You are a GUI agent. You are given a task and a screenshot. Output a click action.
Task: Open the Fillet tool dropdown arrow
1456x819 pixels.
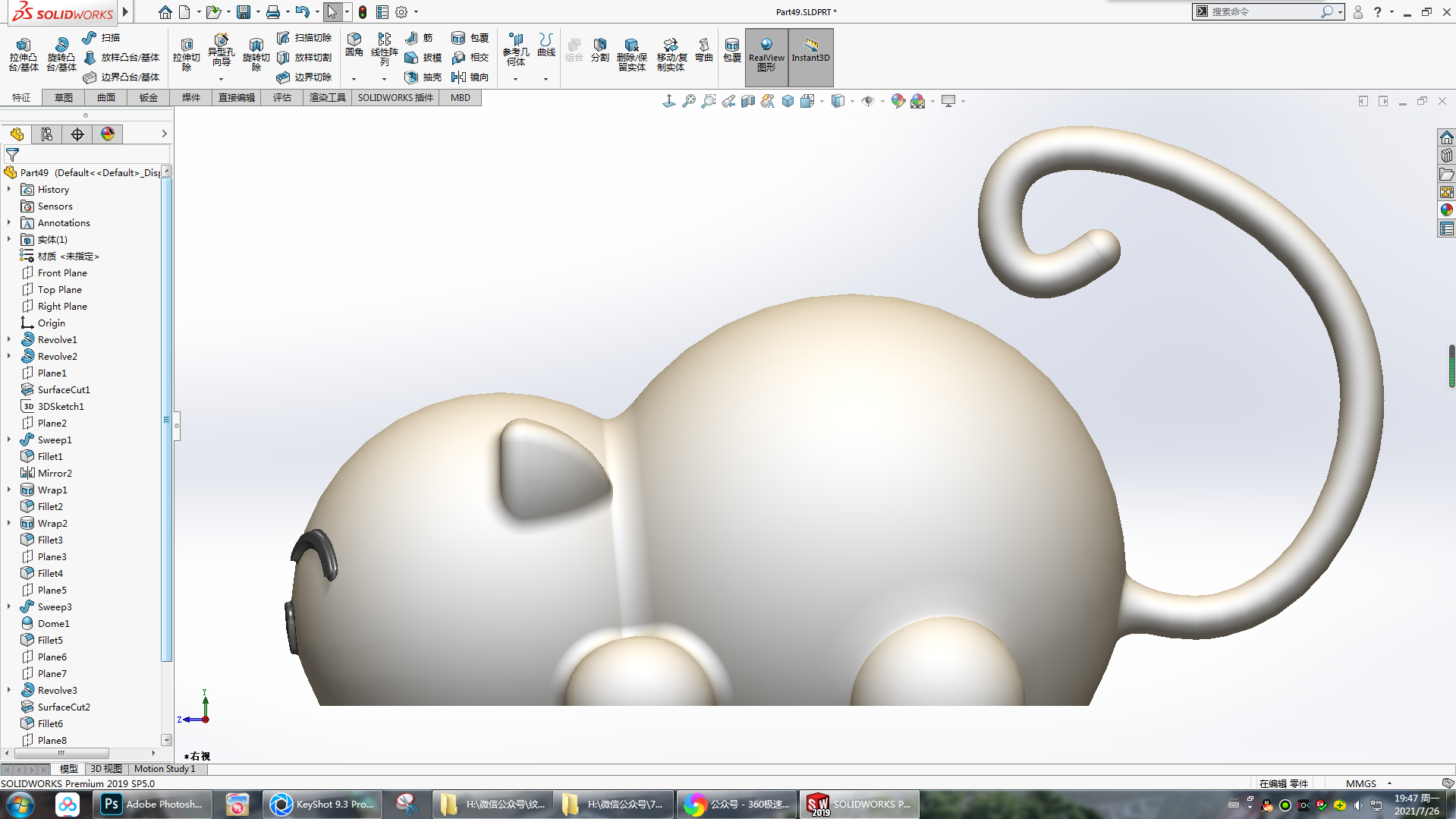pyautogui.click(x=354, y=79)
